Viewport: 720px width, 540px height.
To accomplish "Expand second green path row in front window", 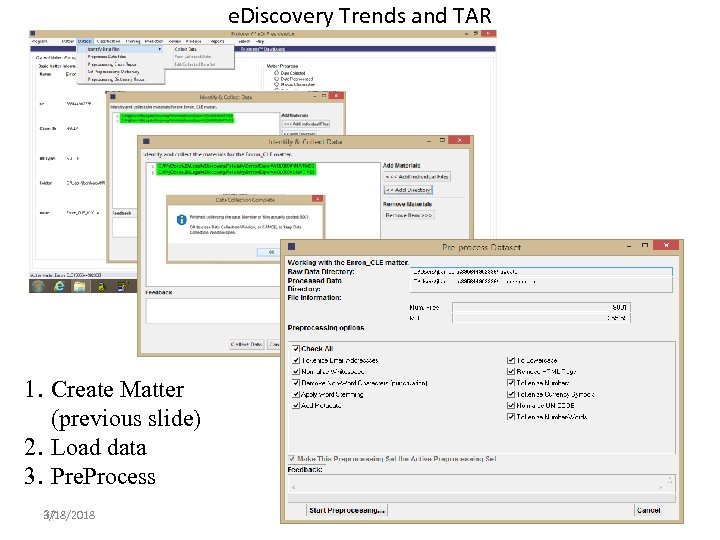I will [152, 172].
